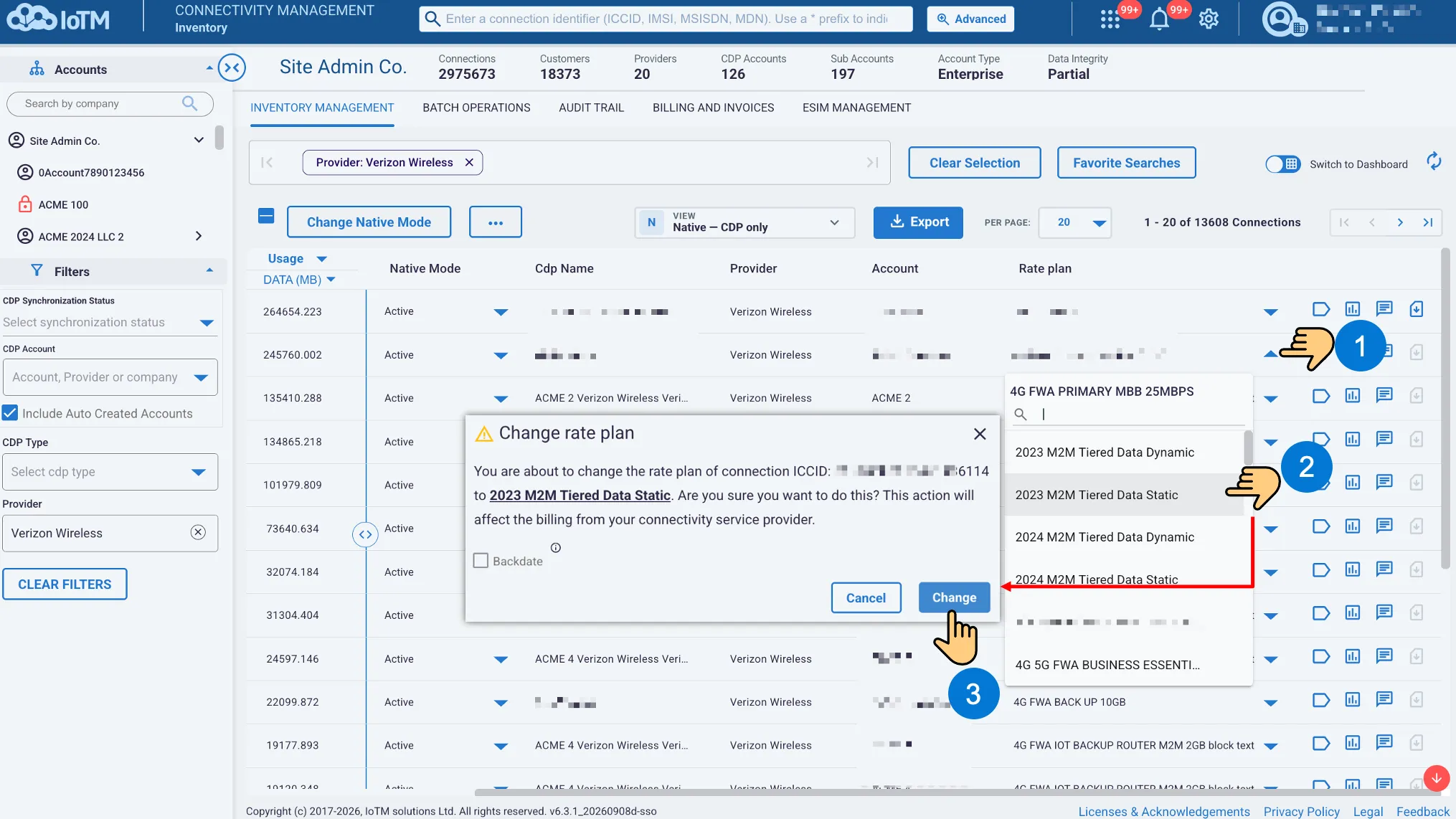
Task: Uncheck Include Auto Created Accounts
Action: pos(10,413)
